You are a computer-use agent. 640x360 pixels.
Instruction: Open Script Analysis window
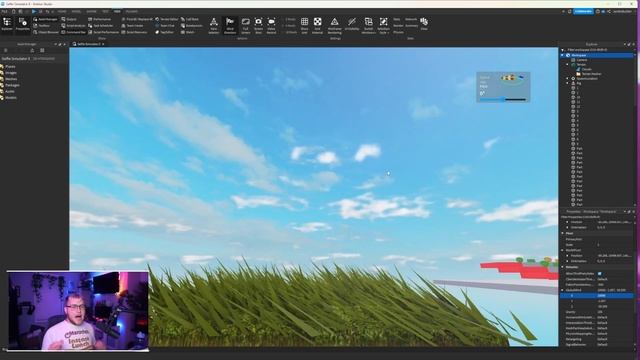click(73, 25)
